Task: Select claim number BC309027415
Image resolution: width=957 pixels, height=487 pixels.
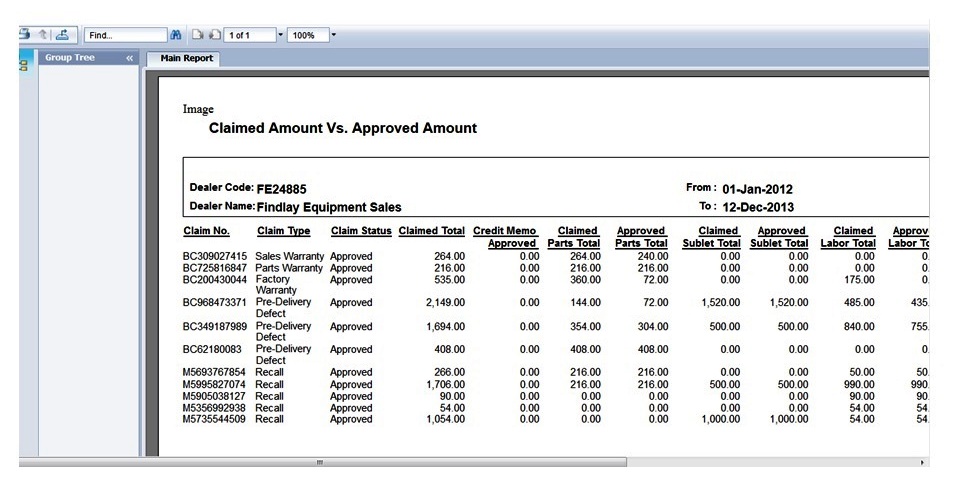Action: 214,256
